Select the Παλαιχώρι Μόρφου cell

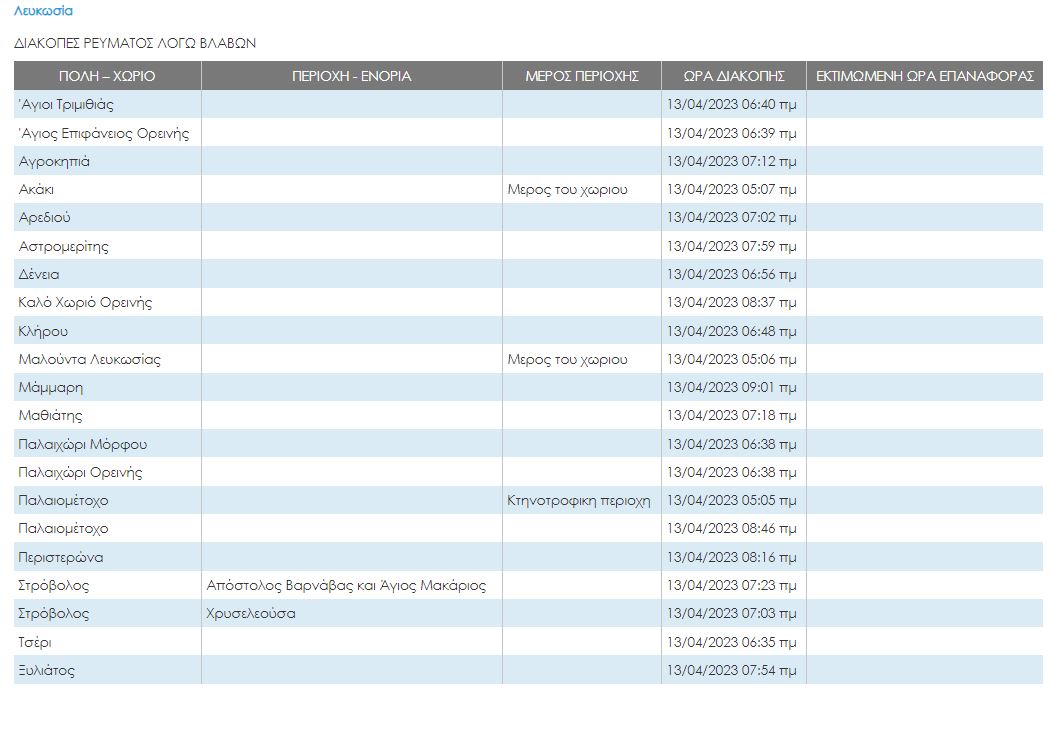pyautogui.click(x=107, y=444)
